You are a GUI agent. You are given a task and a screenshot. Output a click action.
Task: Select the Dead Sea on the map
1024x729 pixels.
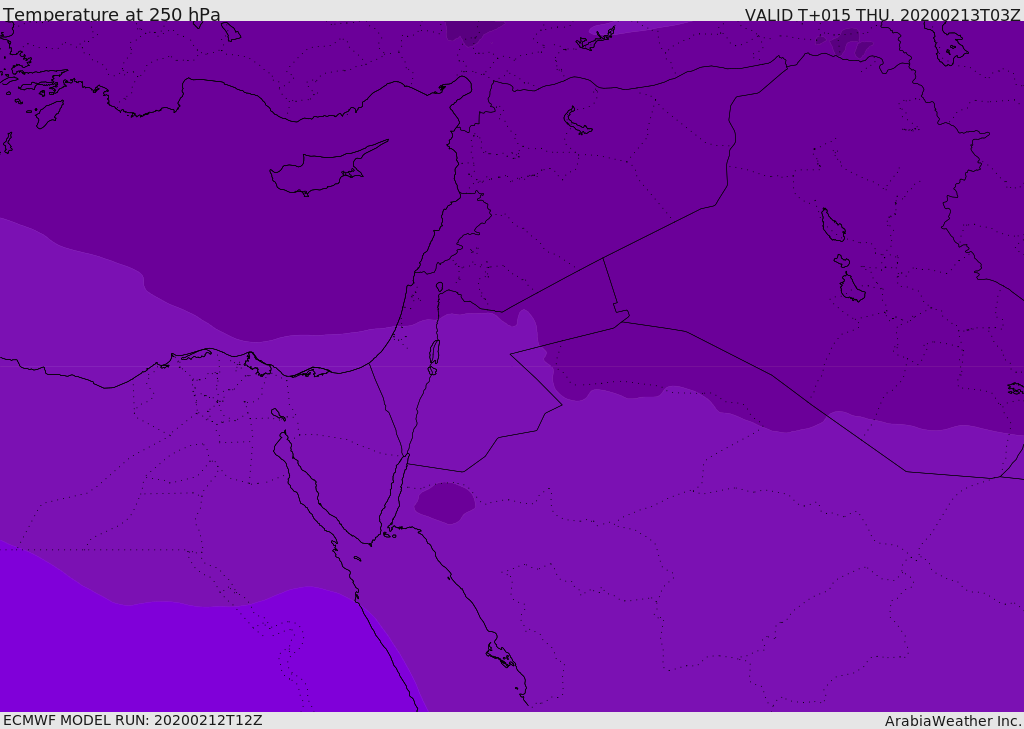434,353
